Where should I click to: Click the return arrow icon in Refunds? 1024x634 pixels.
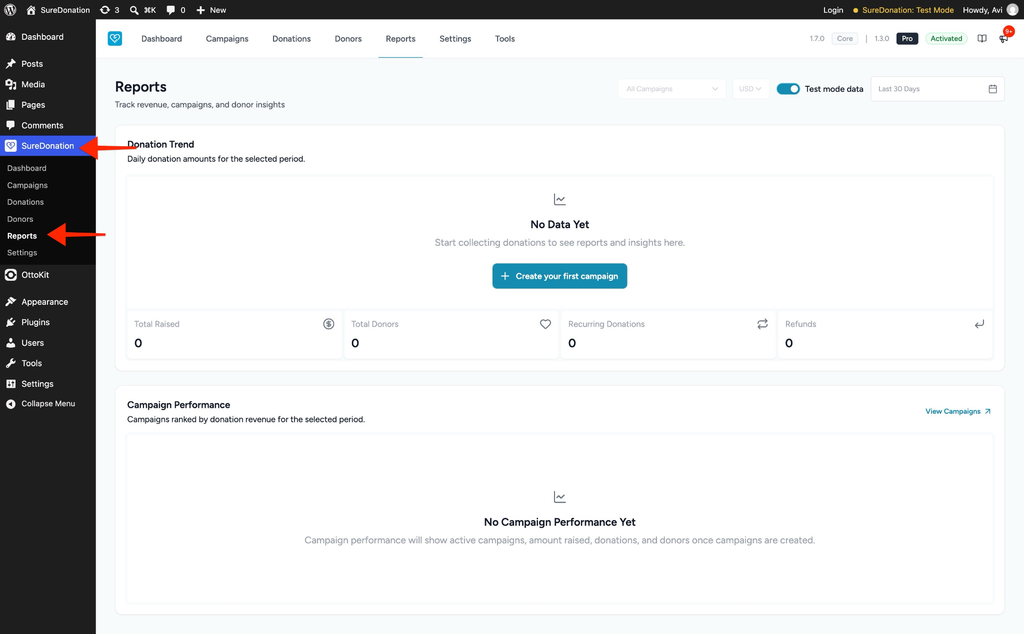point(979,324)
